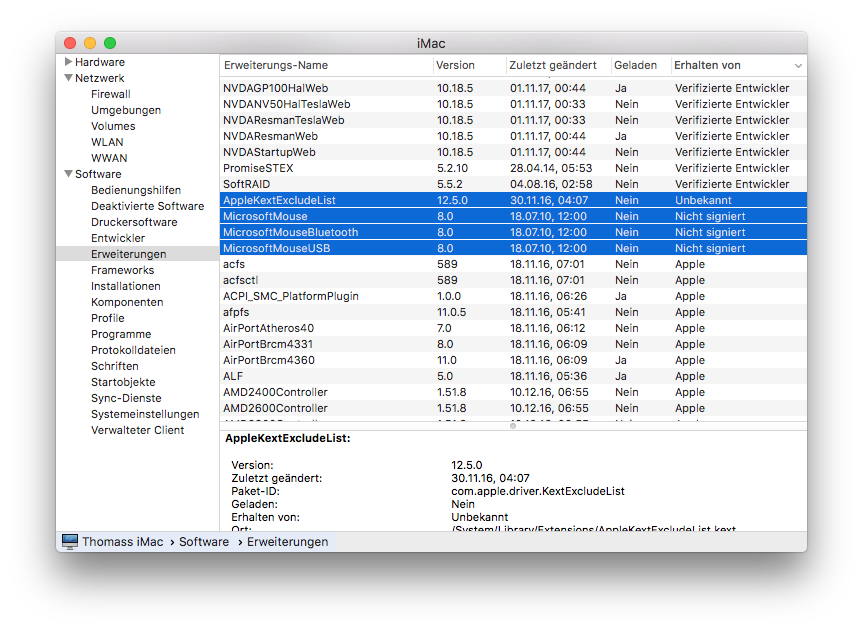Select Firewall in sidebar
Viewport: 863px width, 632px height.
tap(111, 94)
